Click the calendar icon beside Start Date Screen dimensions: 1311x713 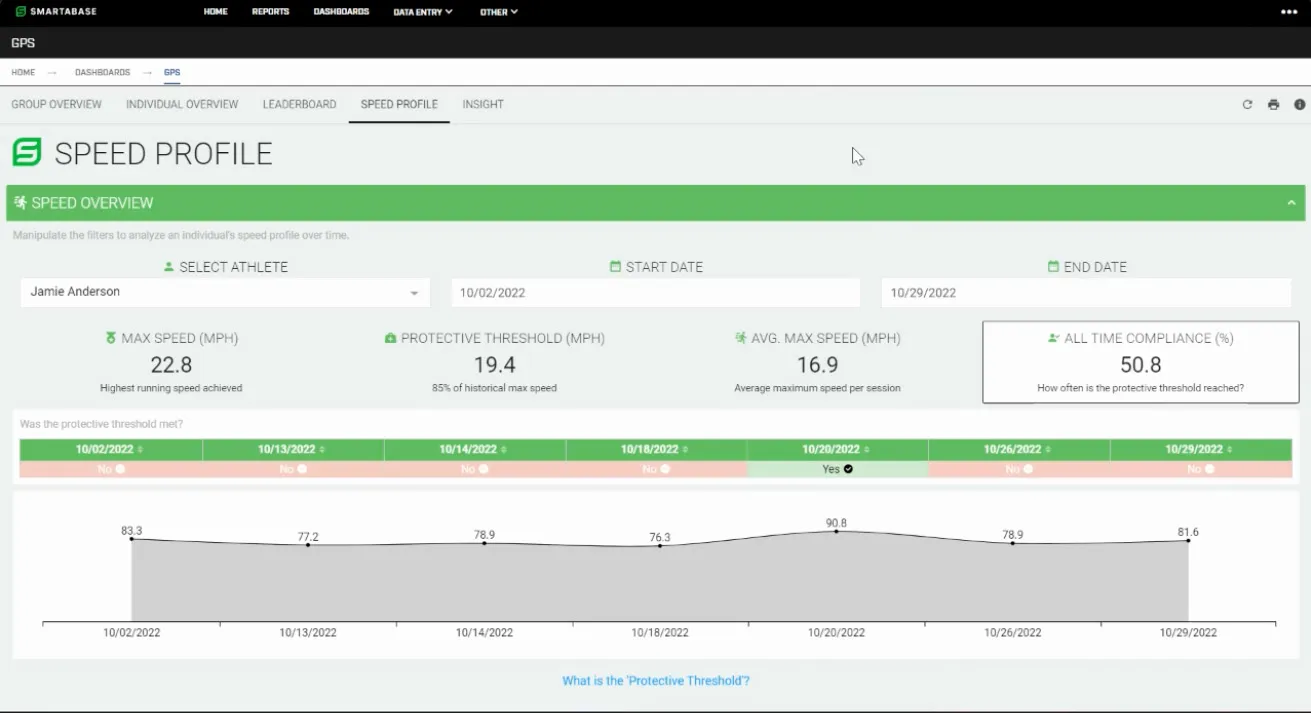(615, 267)
